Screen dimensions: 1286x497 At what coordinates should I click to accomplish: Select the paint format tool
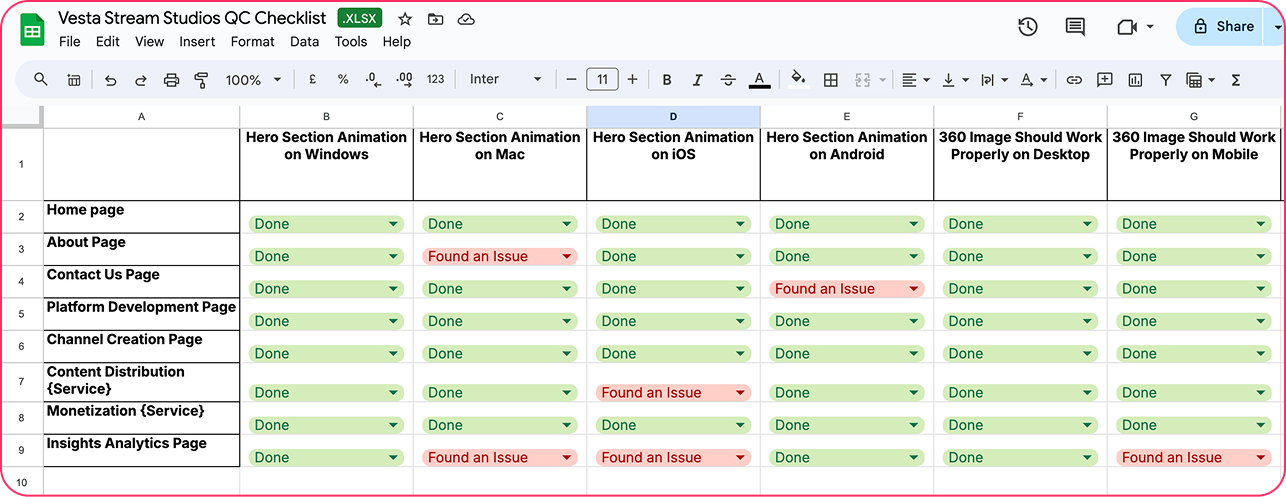201,80
